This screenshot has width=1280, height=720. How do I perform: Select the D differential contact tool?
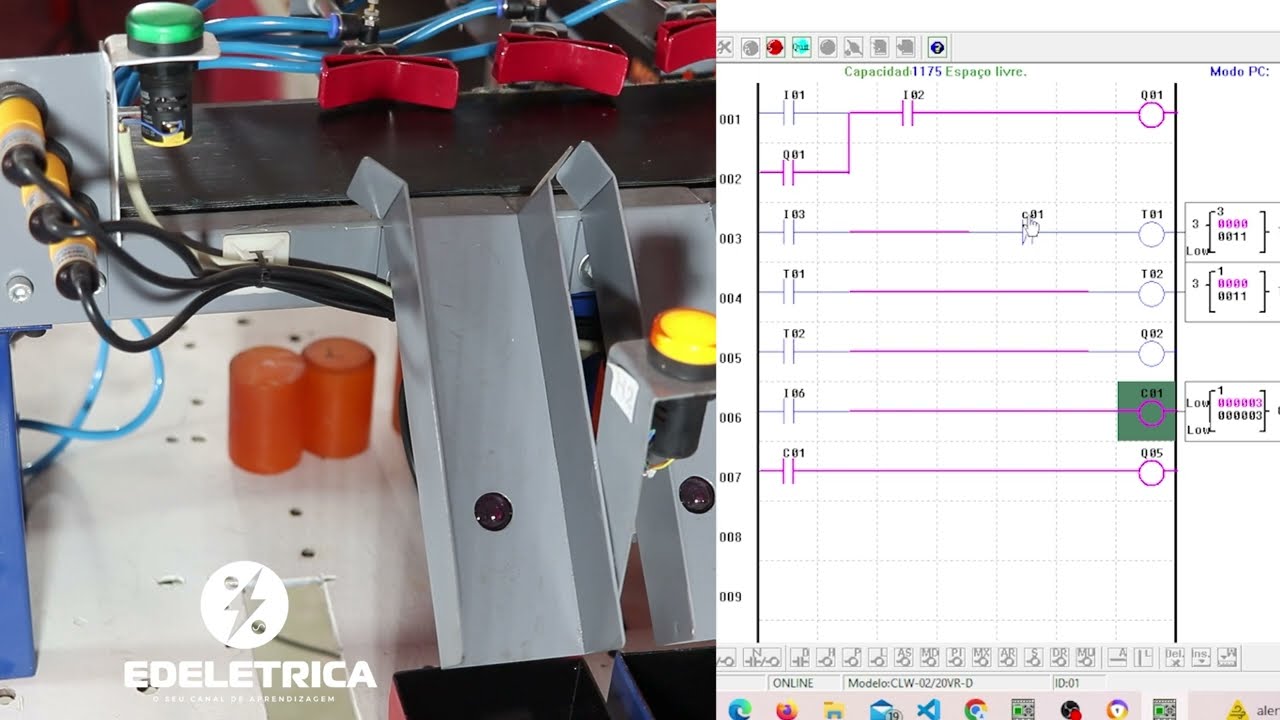tap(800, 658)
